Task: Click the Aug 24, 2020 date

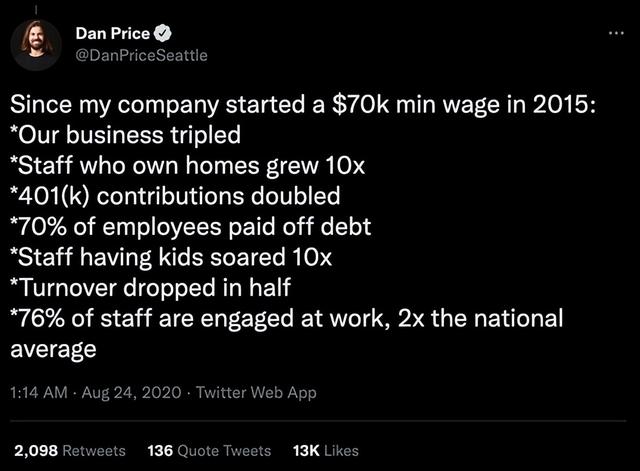Action: (x=127, y=392)
